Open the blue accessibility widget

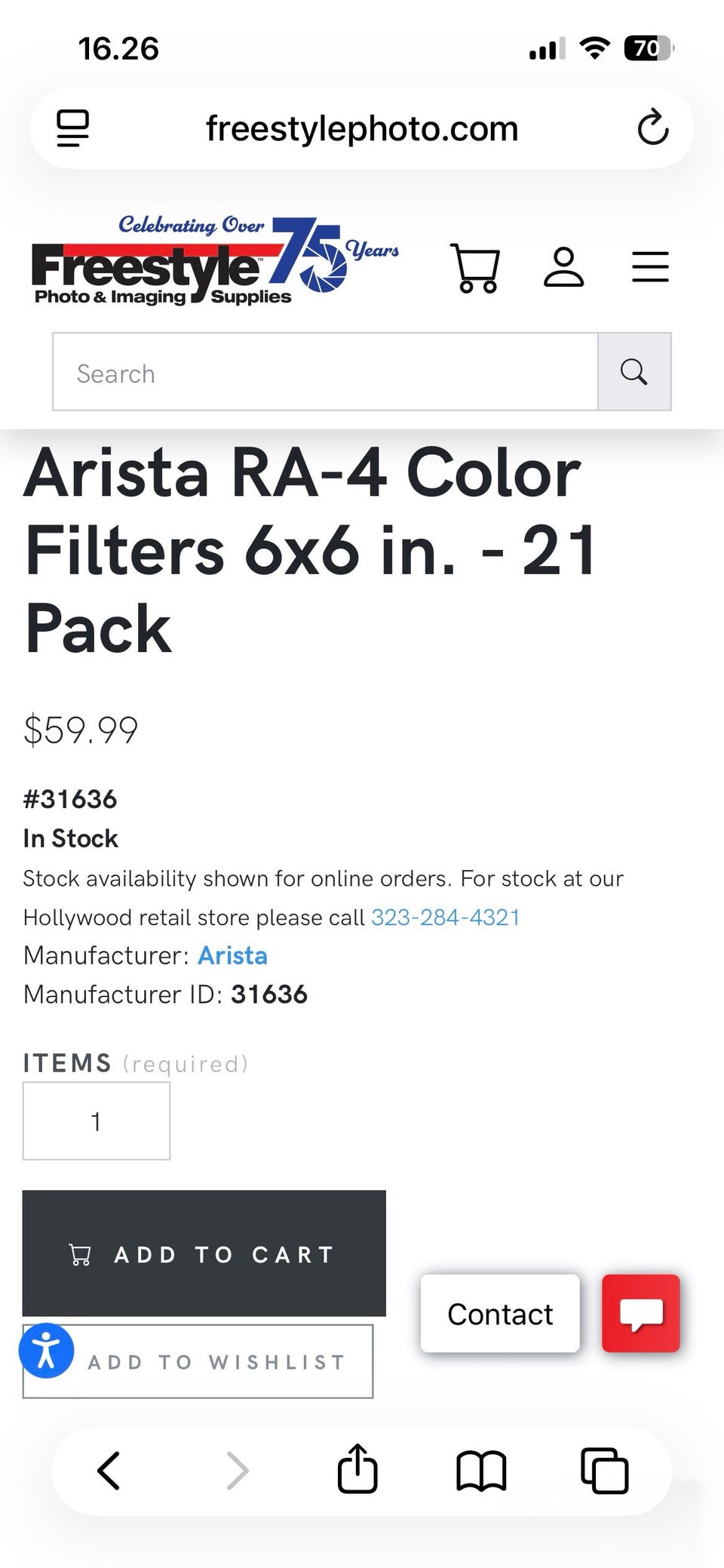point(46,1351)
